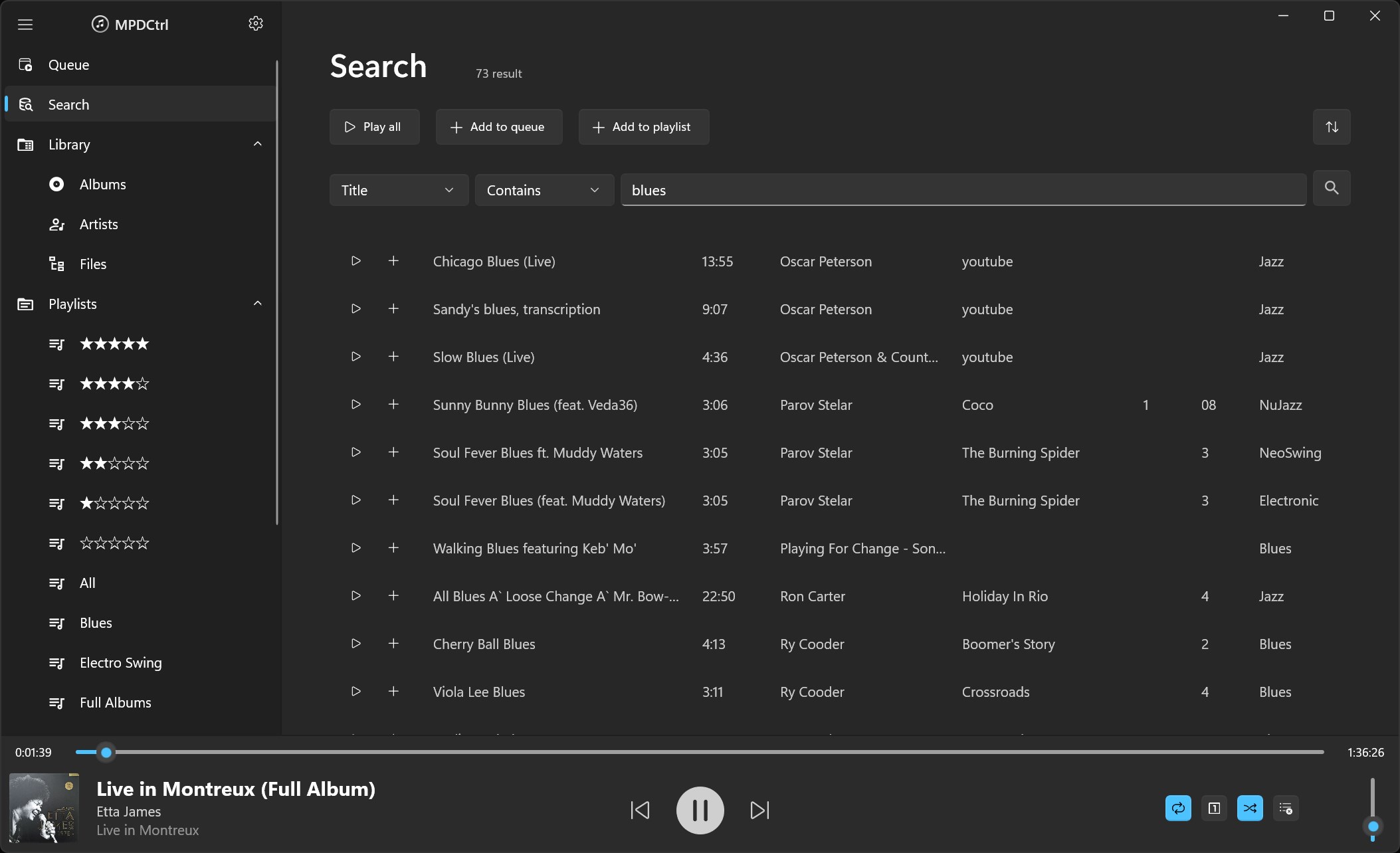1400x853 pixels.
Task: Play Slow Blues (Live) track
Action: [356, 357]
